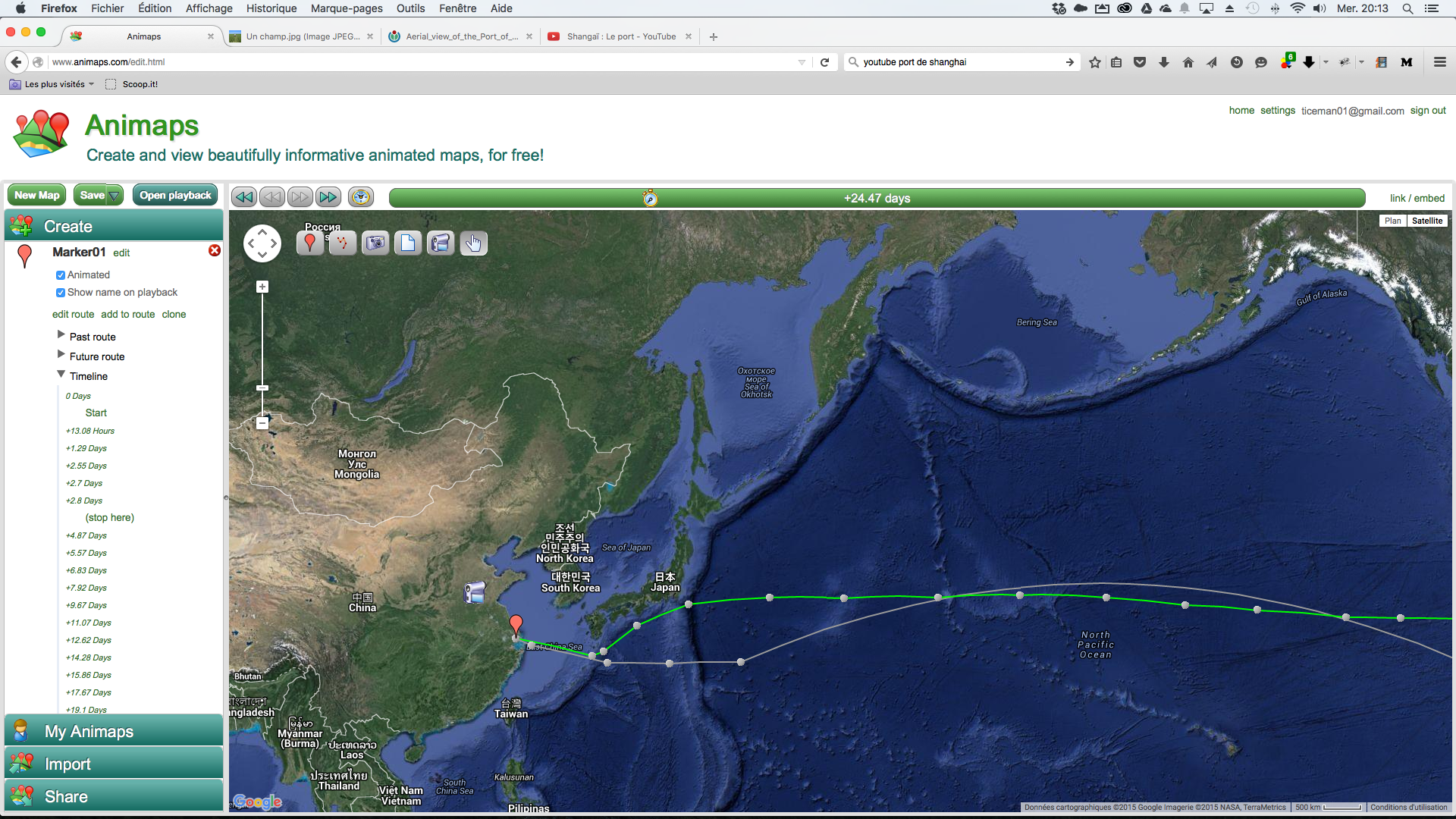
Task: Select the hand pan tool
Action: [474, 243]
